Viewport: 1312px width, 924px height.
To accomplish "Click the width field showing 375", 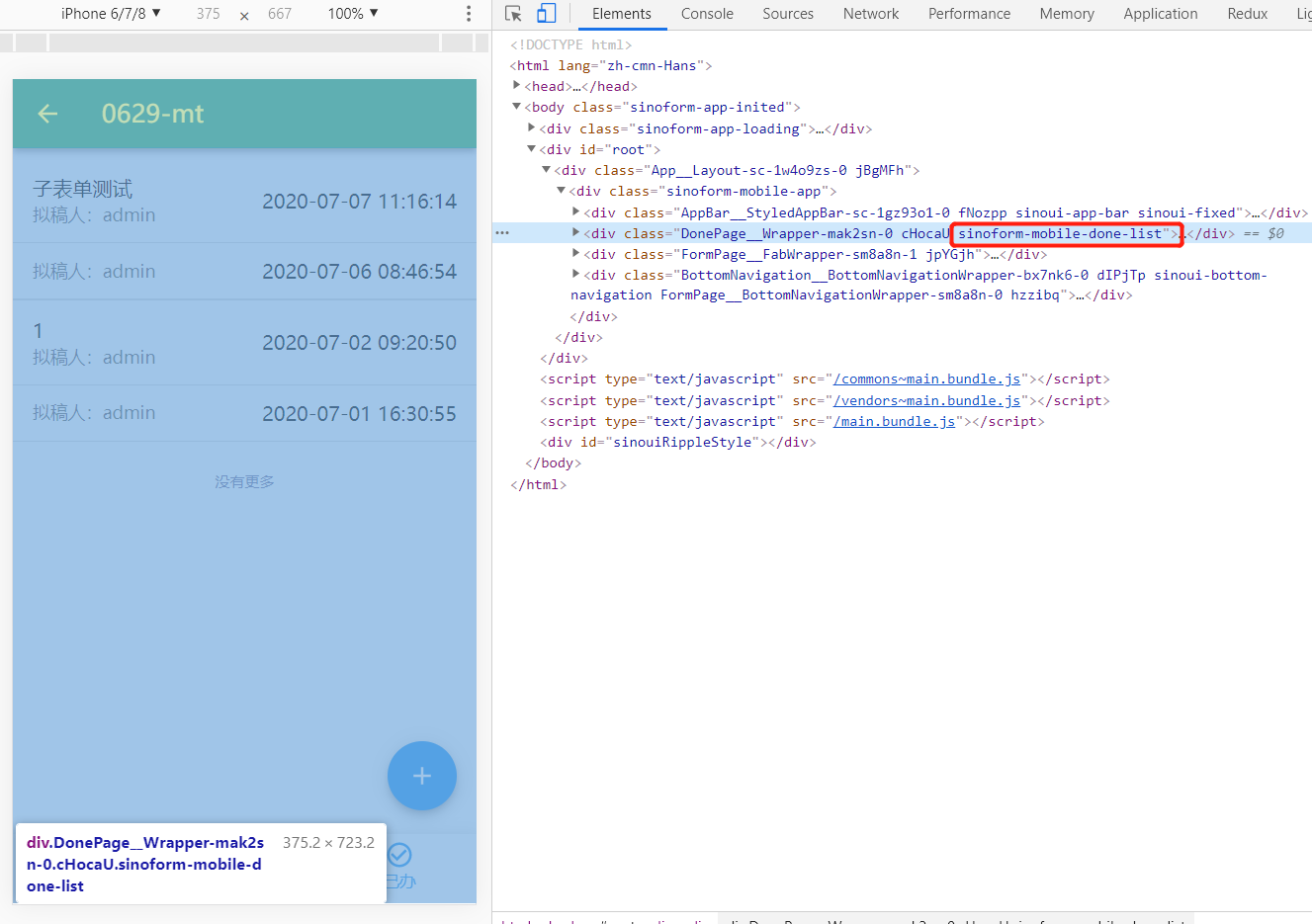I will [x=208, y=14].
